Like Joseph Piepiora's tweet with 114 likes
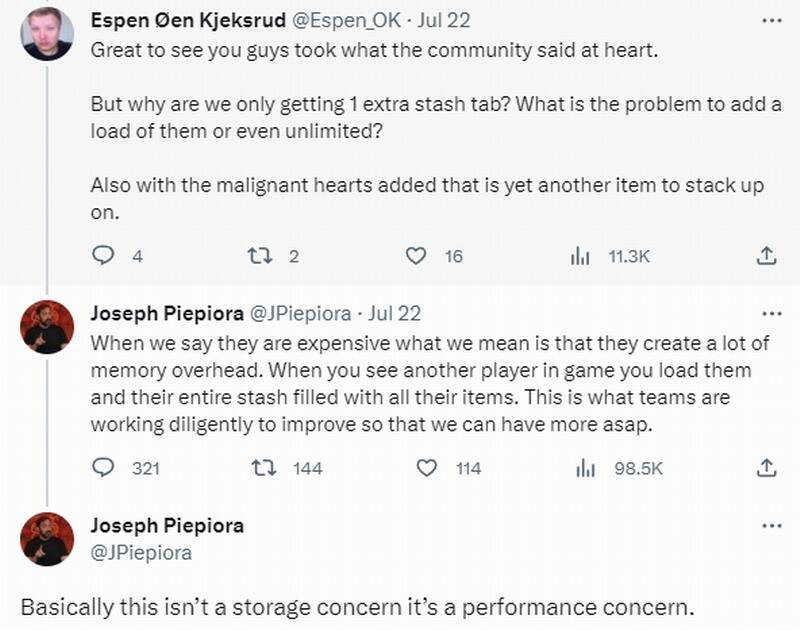 pos(427,468)
